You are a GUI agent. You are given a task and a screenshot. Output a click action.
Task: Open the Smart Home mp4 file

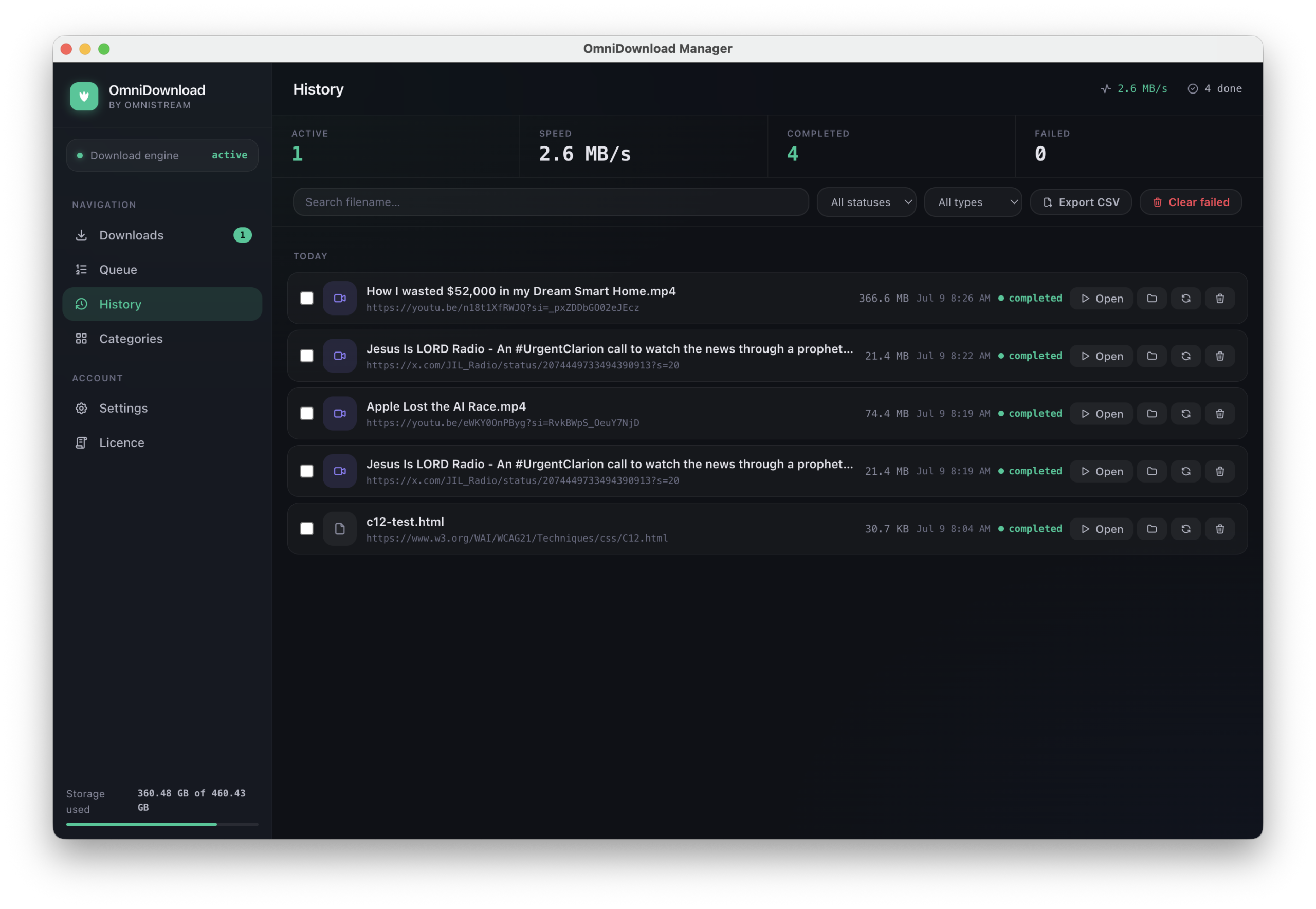pos(1101,299)
